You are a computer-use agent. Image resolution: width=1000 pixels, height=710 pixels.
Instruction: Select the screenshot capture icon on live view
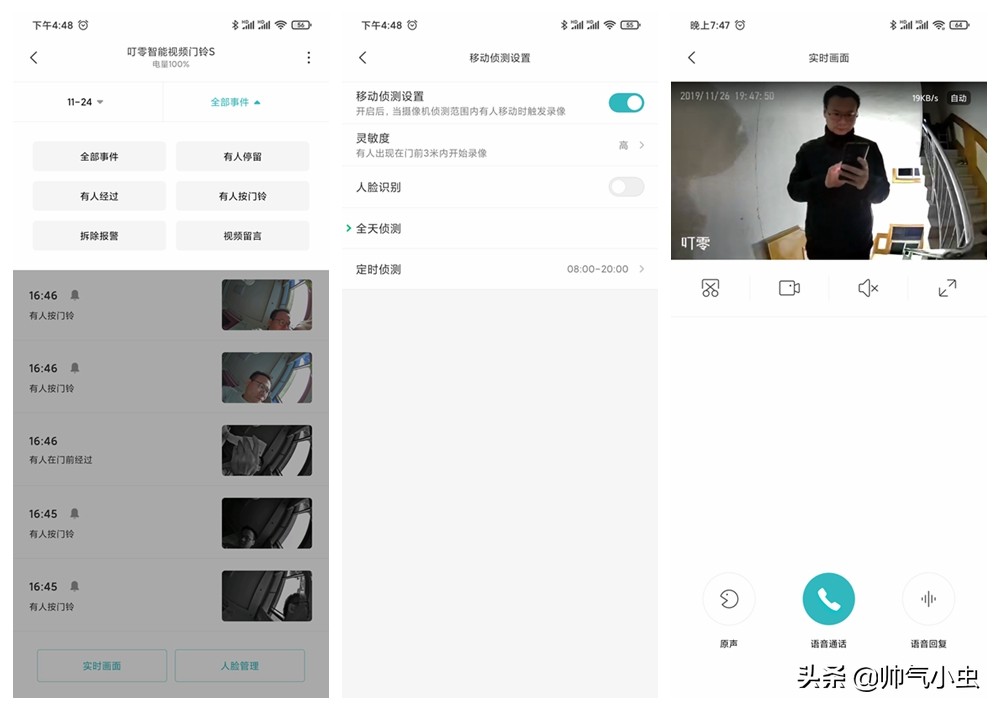pyautogui.click(x=709, y=288)
